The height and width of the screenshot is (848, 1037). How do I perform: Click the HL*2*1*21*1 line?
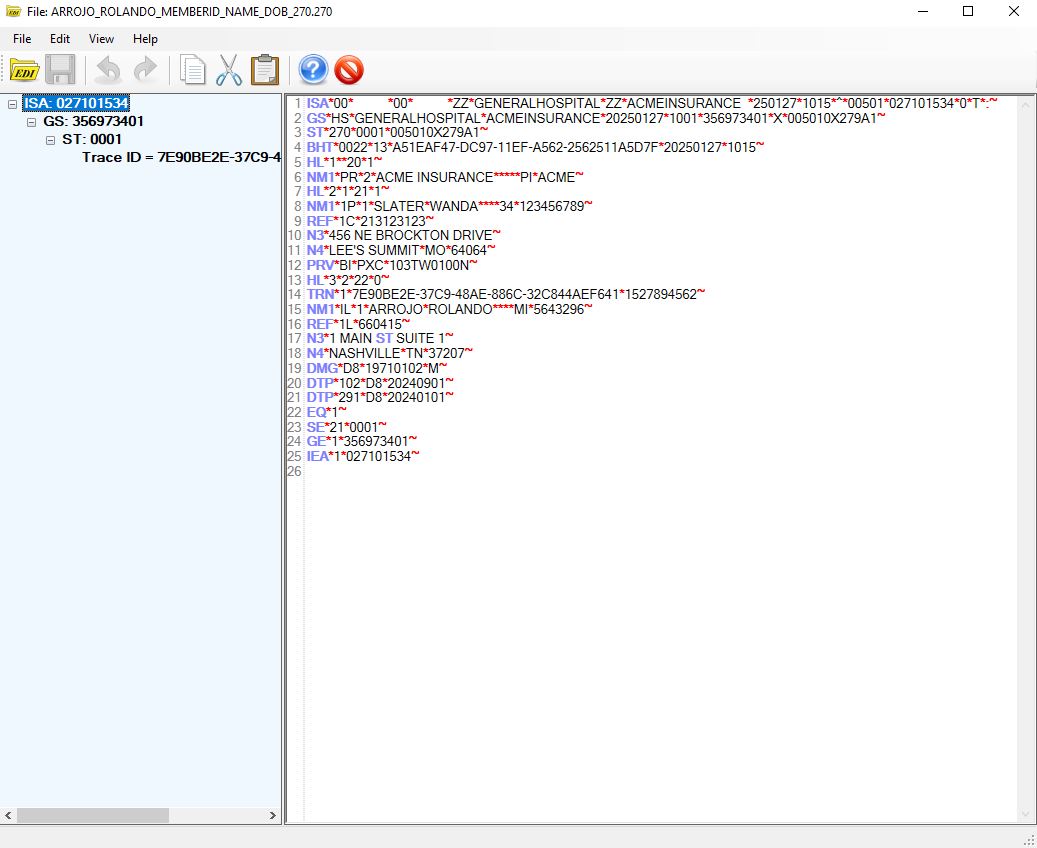point(348,192)
